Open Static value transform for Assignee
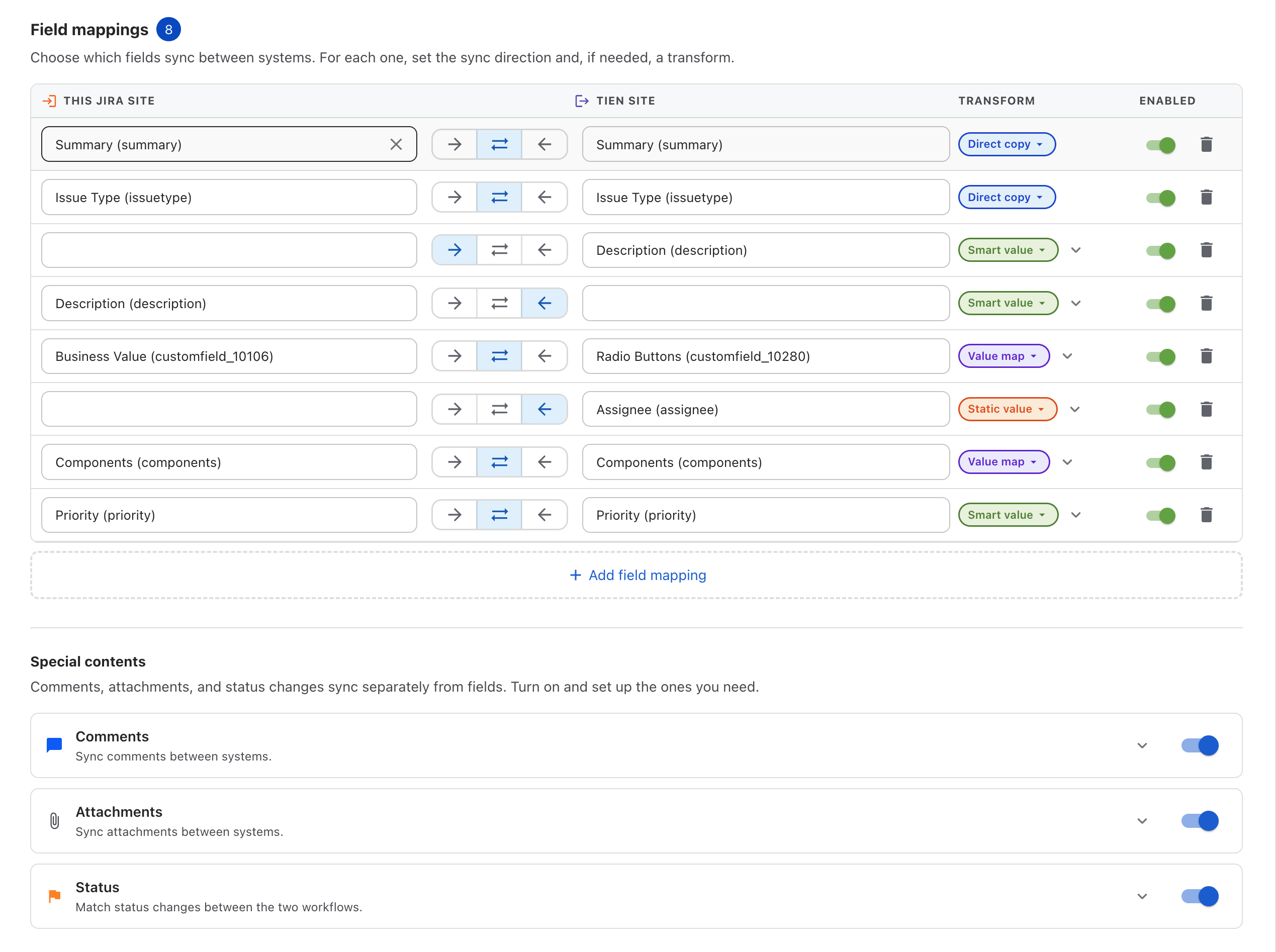 [x=1007, y=409]
